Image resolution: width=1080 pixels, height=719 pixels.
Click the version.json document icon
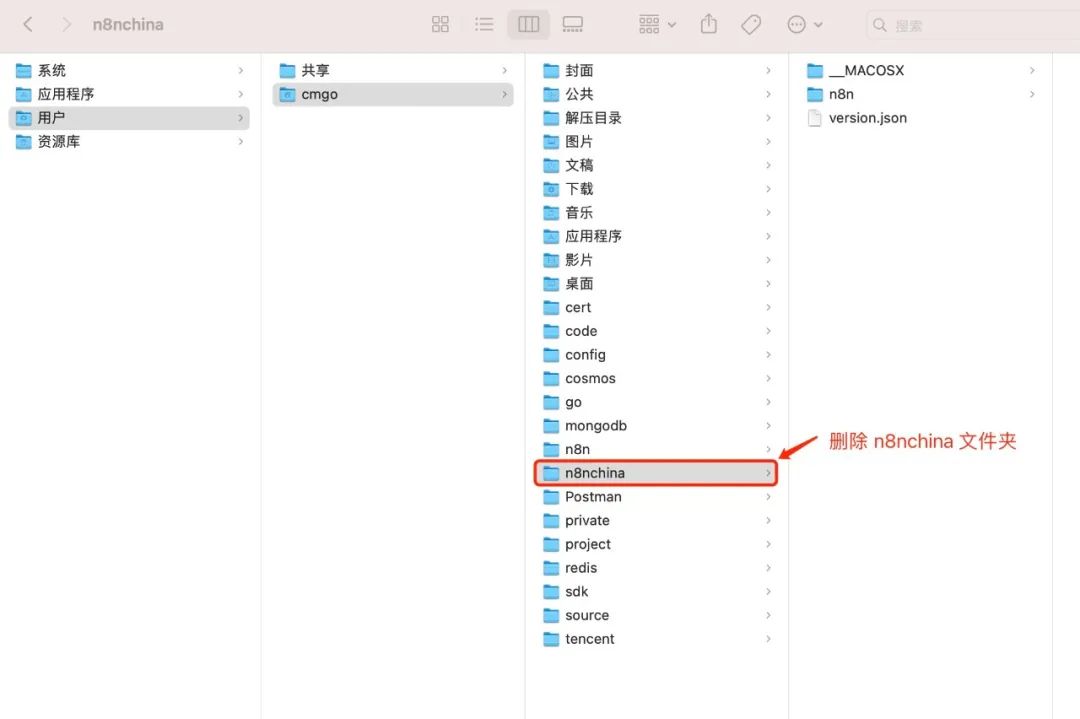[x=815, y=118]
